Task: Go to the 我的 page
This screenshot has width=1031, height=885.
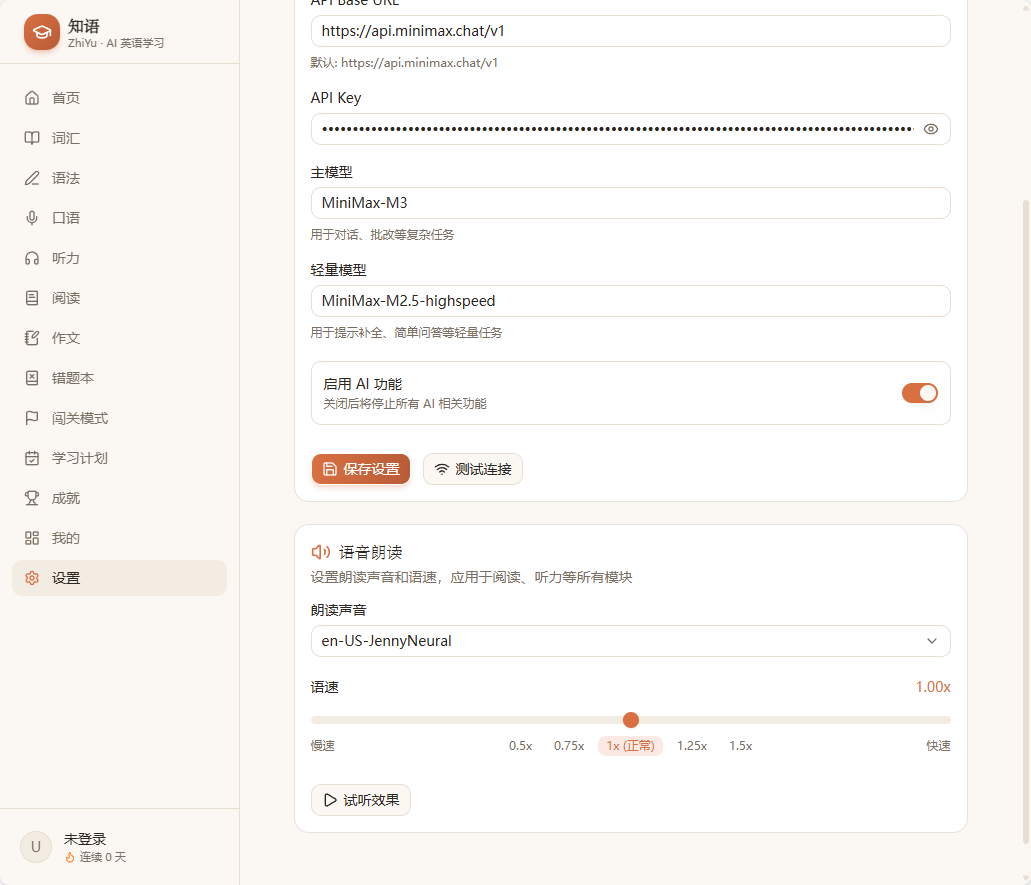Action: click(119, 538)
